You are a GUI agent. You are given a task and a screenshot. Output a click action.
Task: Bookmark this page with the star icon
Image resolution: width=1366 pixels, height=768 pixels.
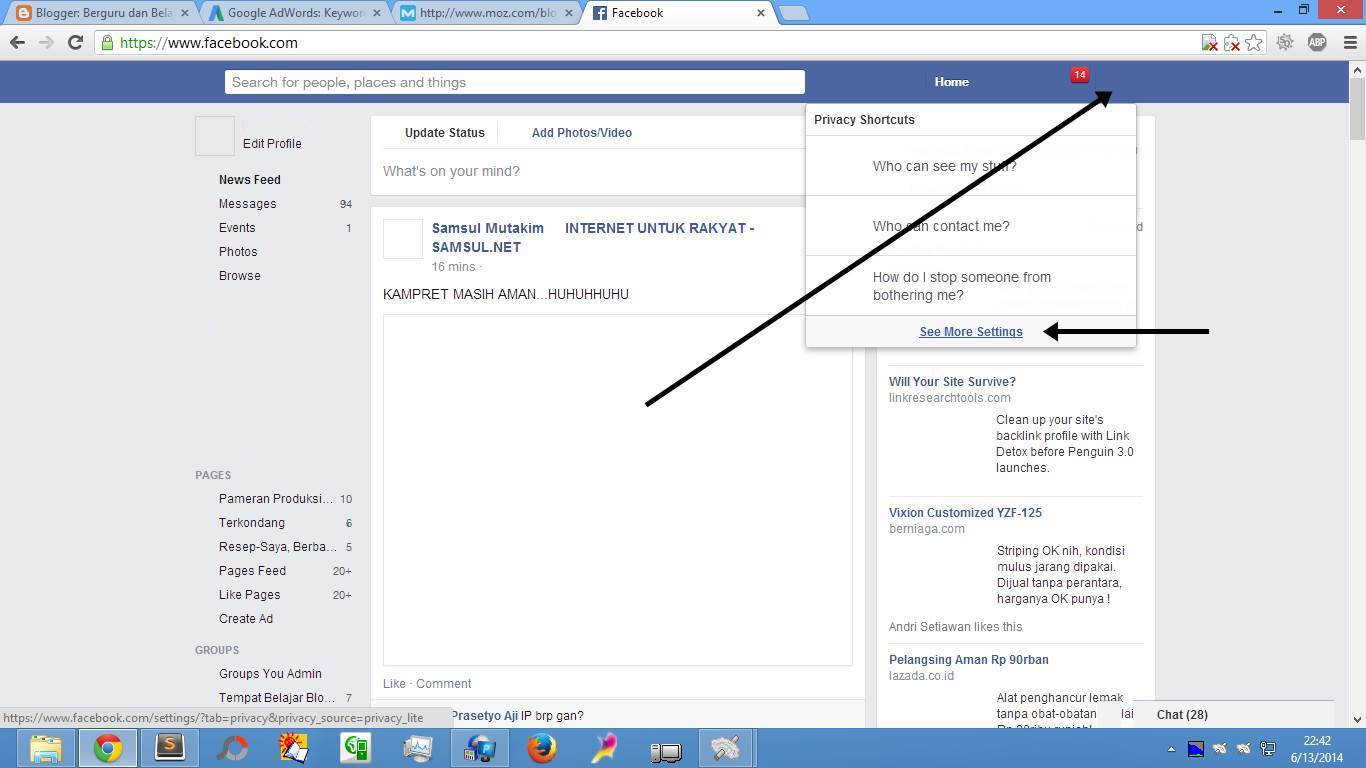click(1254, 43)
